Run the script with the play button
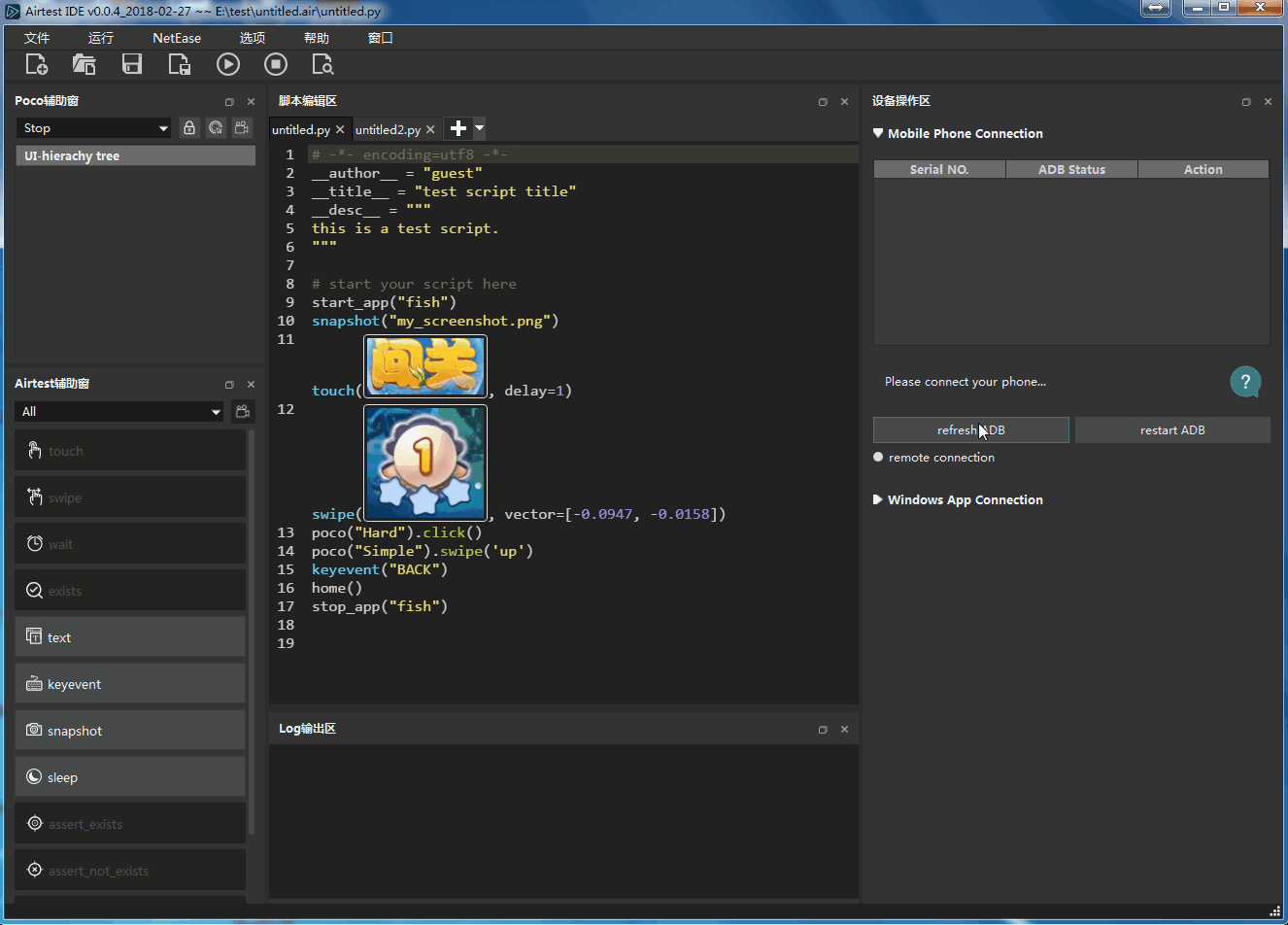1288x925 pixels. coord(228,64)
